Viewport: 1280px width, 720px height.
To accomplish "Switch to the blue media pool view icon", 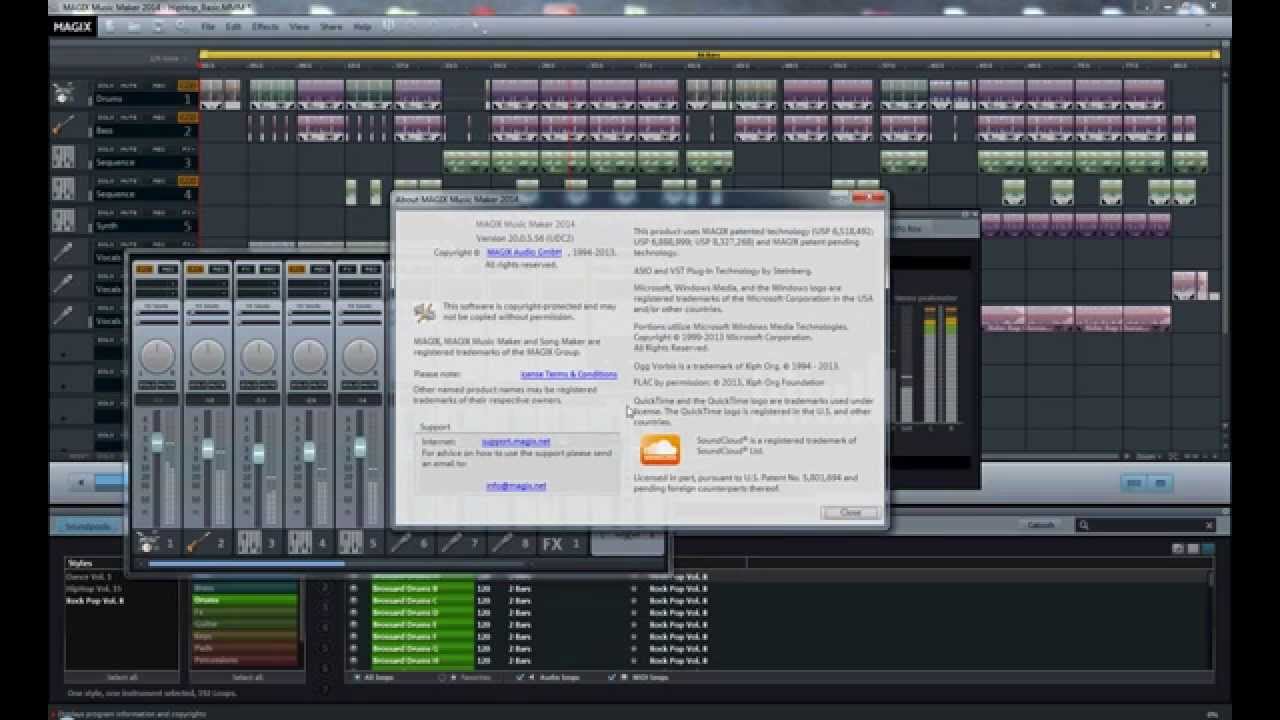I will tap(1209, 548).
